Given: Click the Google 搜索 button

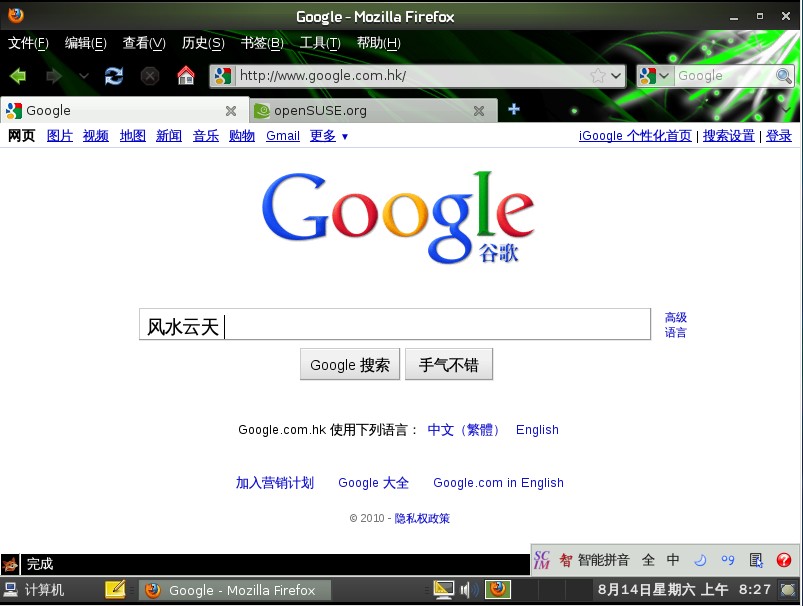Looking at the screenshot, I should pos(350,365).
